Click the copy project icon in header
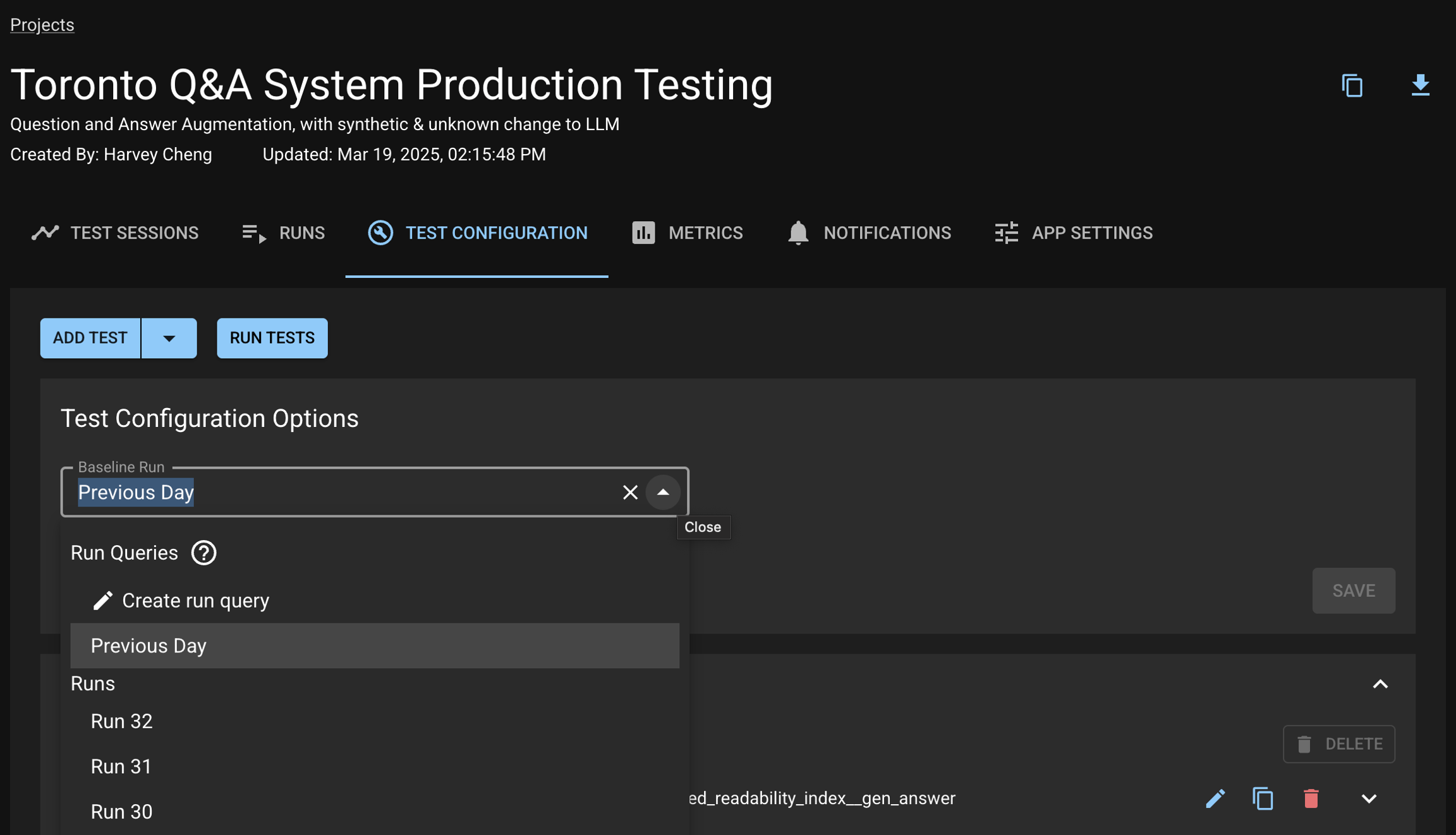The image size is (1456, 835). tap(1352, 85)
